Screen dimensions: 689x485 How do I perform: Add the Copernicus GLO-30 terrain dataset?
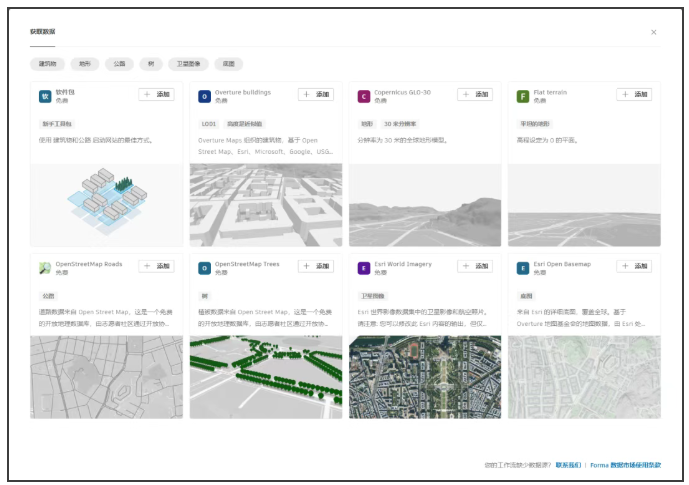pyautogui.click(x=475, y=94)
